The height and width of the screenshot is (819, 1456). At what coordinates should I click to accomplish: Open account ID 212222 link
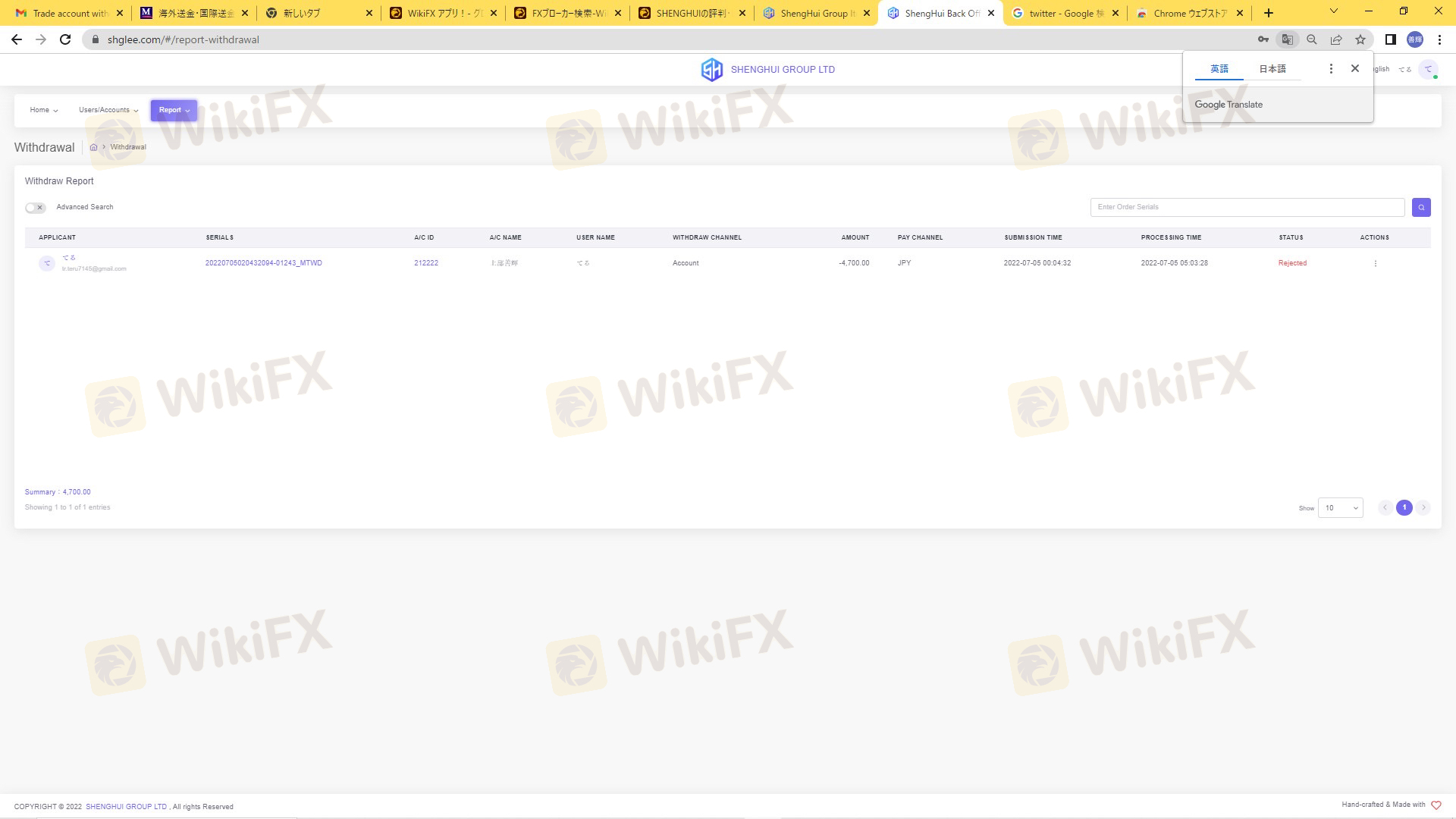pos(426,263)
